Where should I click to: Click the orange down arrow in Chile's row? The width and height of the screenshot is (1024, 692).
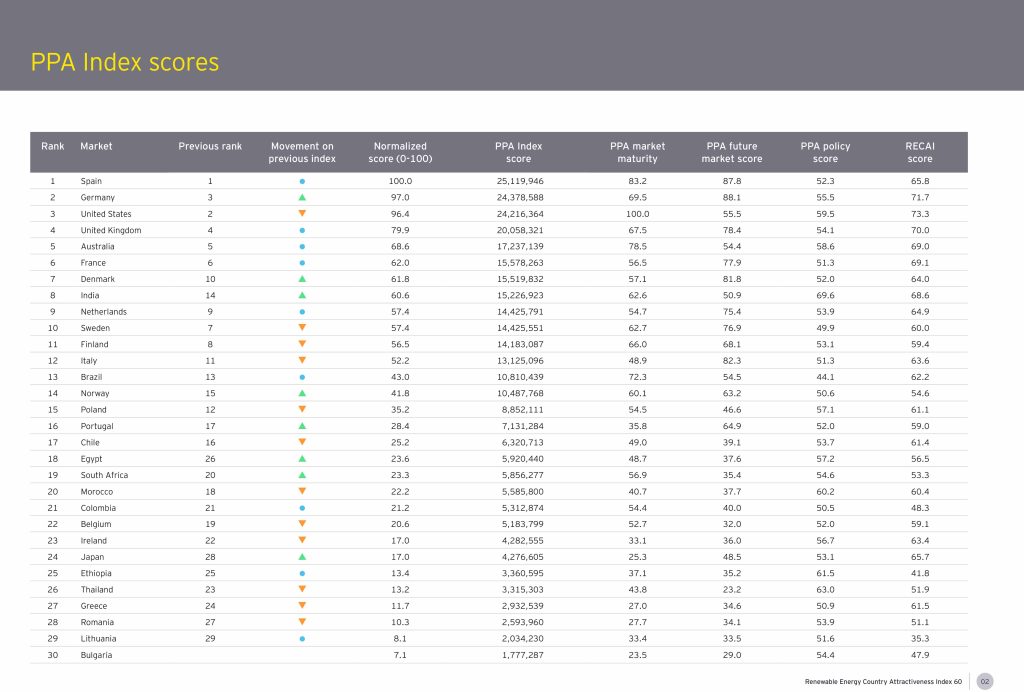click(x=302, y=442)
